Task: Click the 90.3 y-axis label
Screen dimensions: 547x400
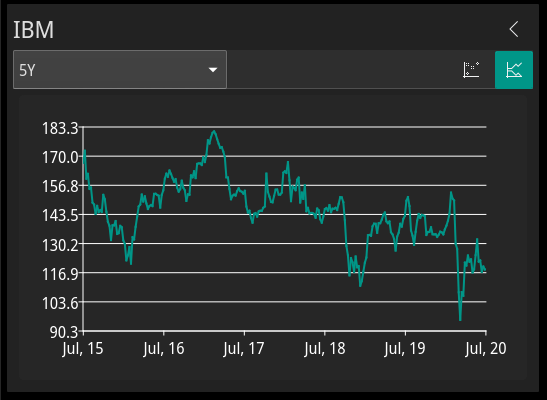Action: click(64, 332)
